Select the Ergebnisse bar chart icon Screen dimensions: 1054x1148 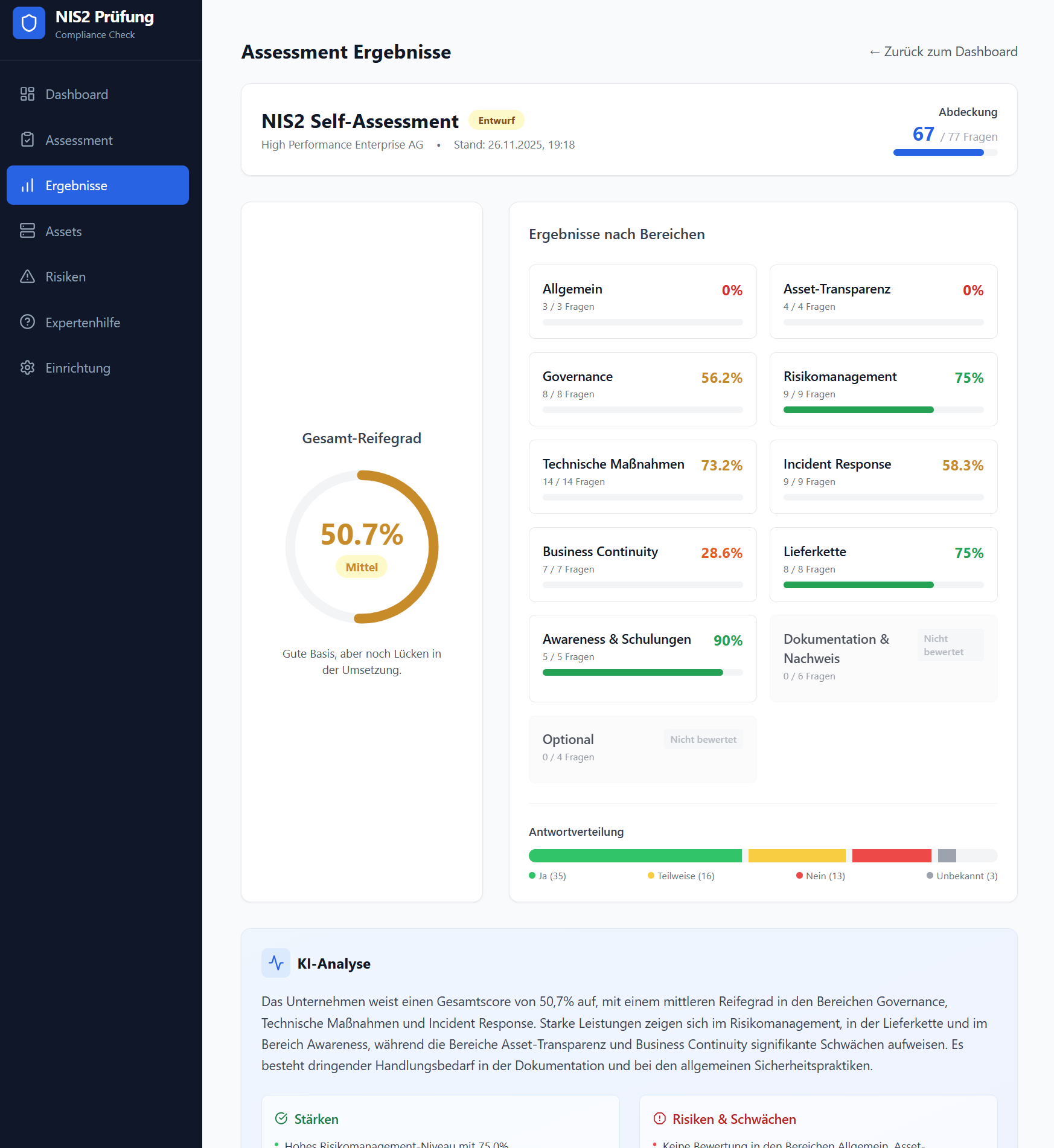tap(28, 185)
